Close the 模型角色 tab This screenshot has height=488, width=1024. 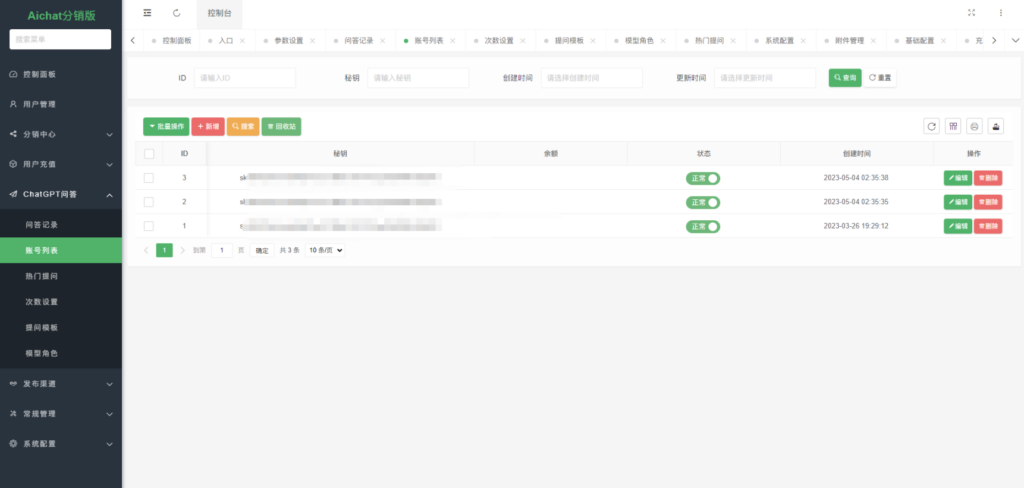point(663,41)
